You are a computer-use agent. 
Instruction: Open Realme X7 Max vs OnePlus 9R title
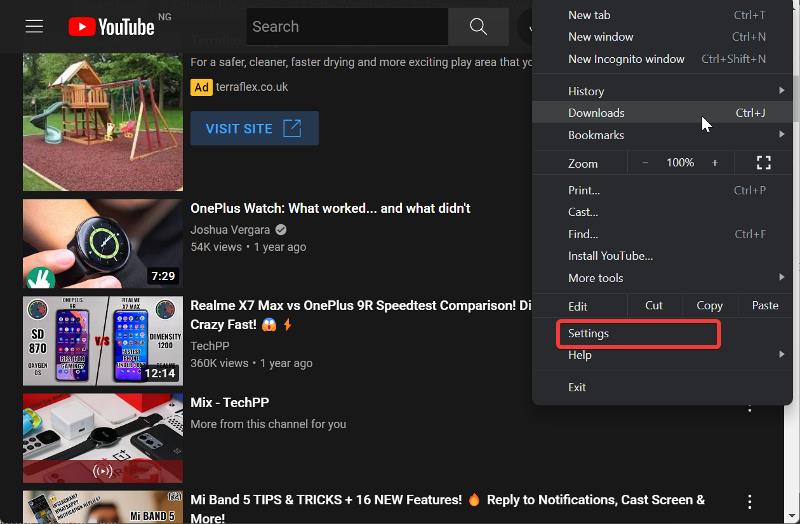click(x=361, y=315)
